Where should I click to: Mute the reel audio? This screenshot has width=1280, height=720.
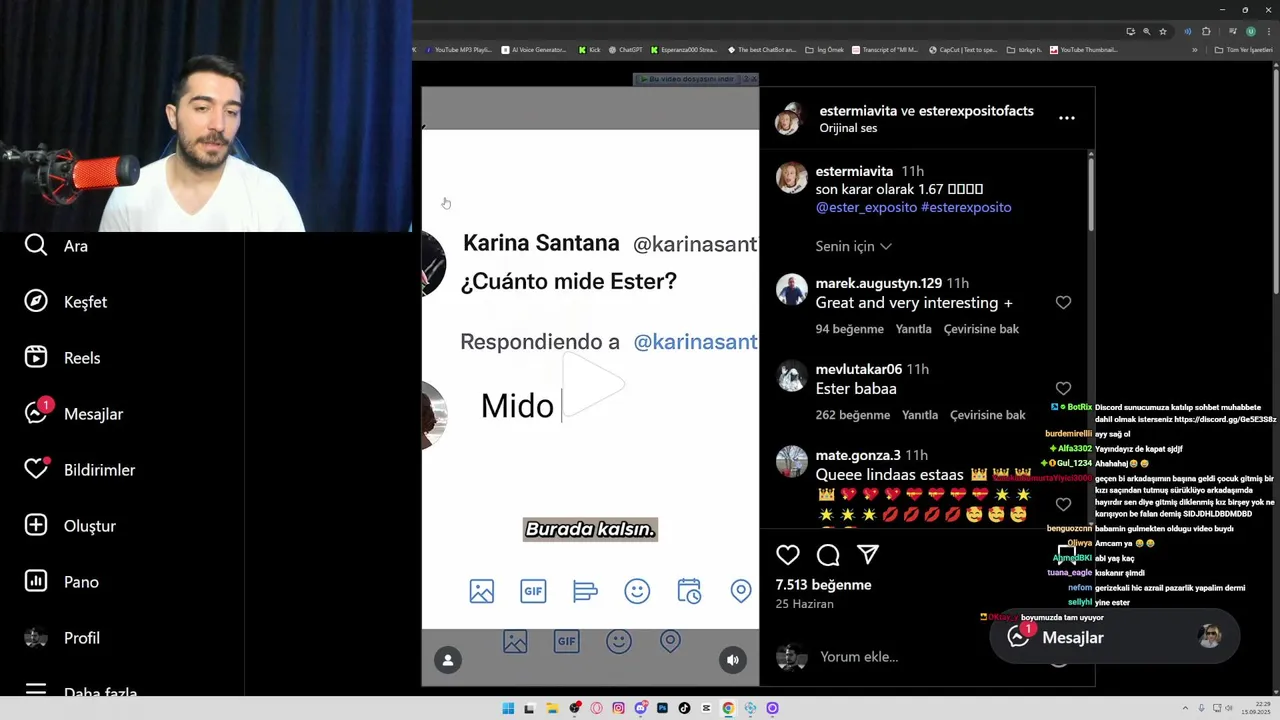(x=733, y=660)
